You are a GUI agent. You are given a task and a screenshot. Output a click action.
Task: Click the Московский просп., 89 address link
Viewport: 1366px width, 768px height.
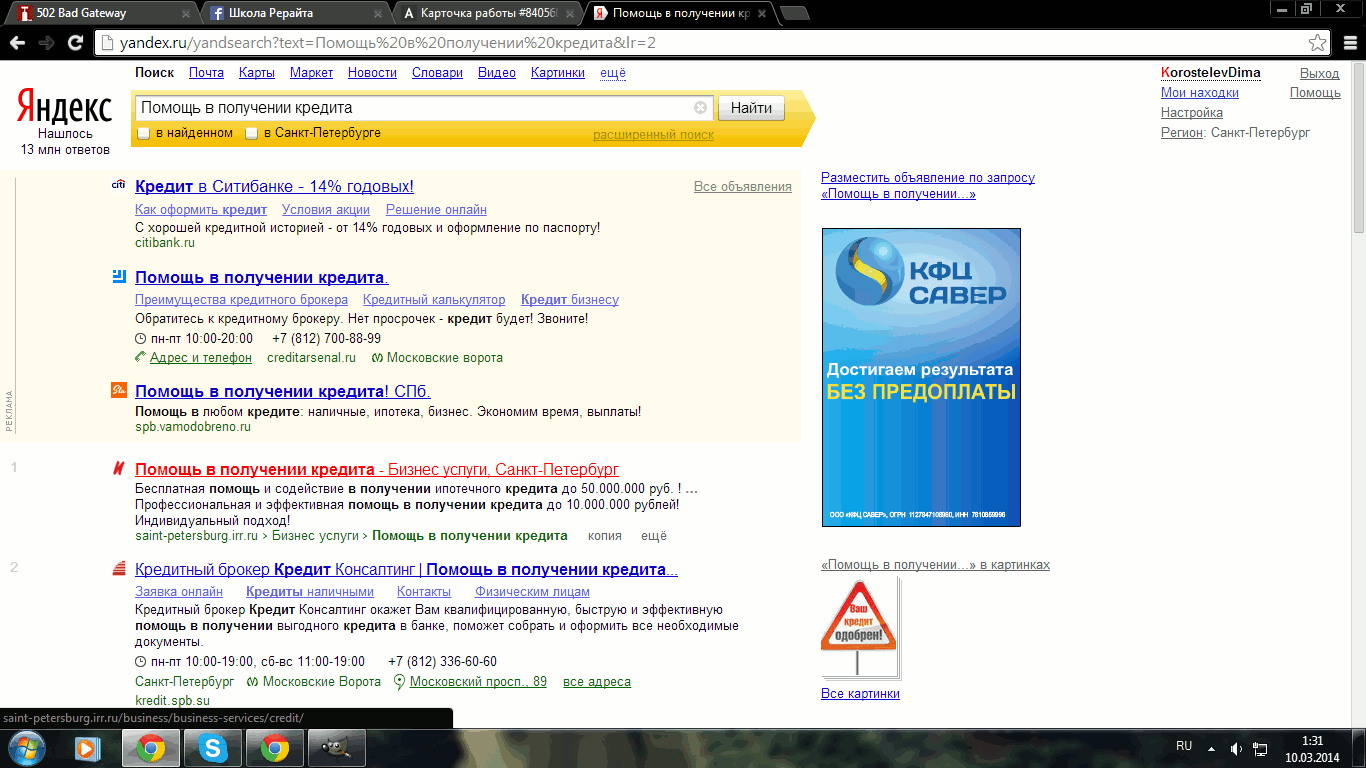coord(478,682)
